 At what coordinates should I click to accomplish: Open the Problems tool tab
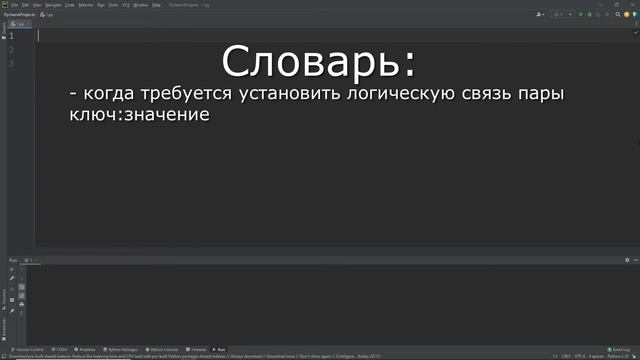[x=85, y=350]
